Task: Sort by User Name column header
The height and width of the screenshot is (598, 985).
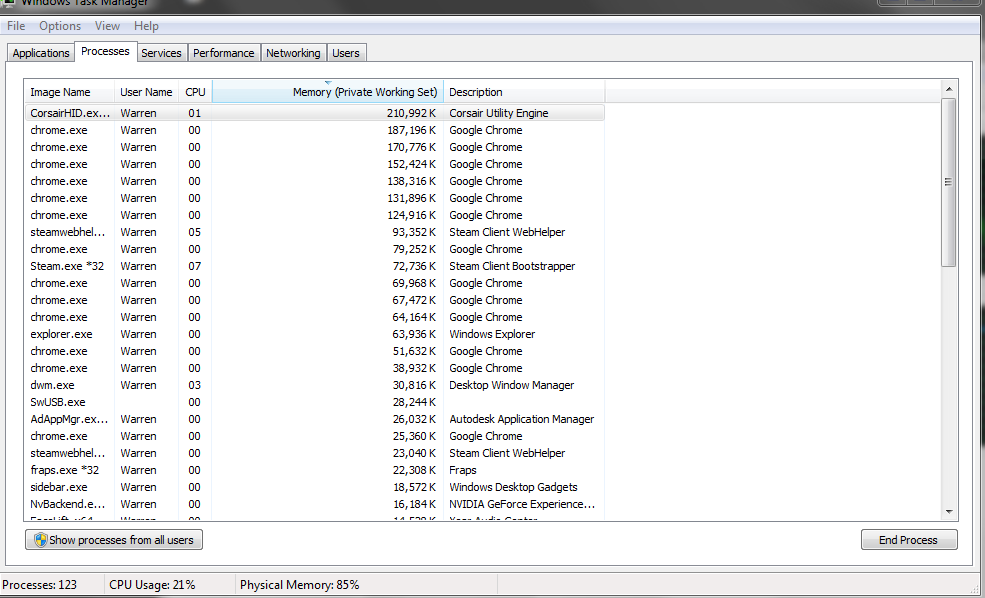Action: (x=147, y=92)
